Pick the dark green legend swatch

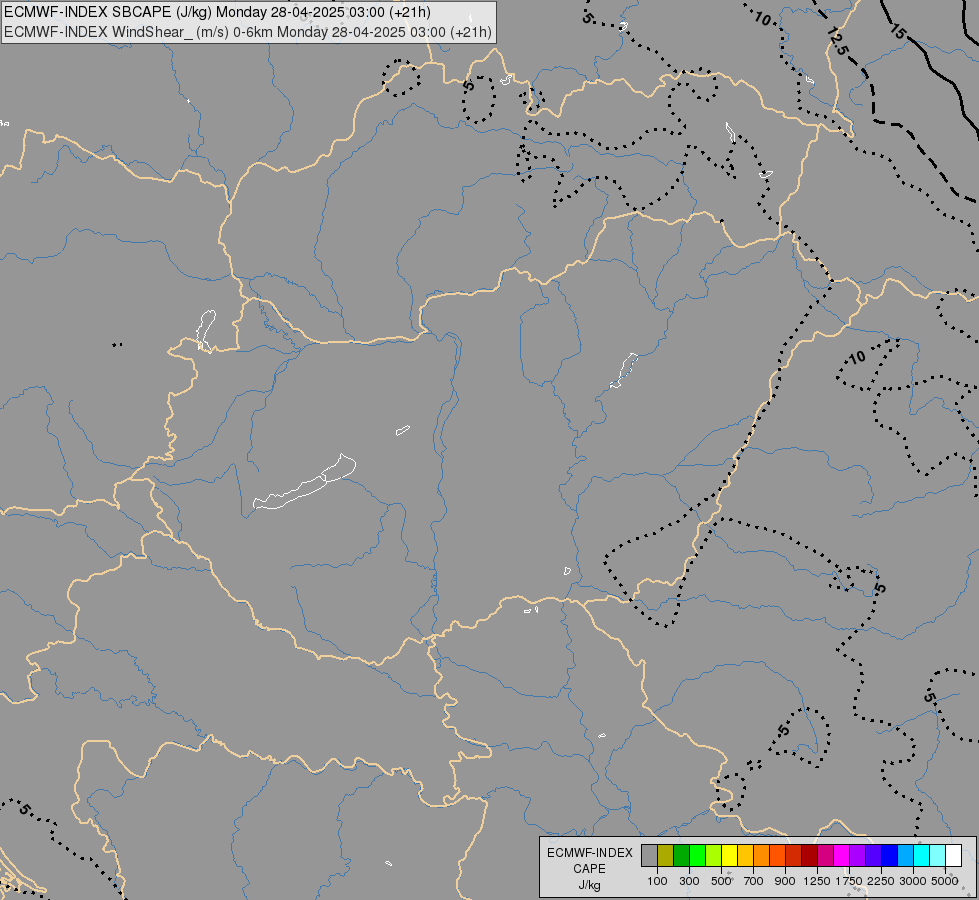click(682, 856)
